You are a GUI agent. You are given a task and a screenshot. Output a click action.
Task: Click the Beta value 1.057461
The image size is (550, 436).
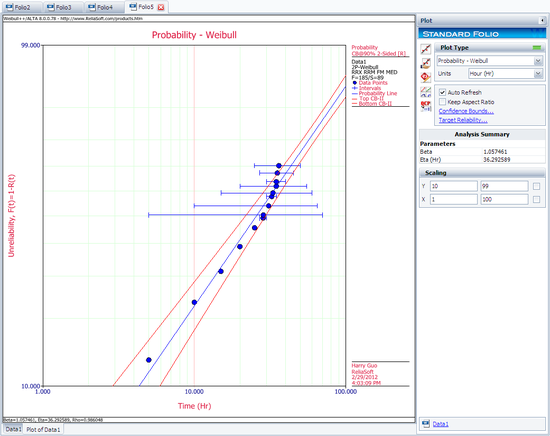click(x=495, y=152)
